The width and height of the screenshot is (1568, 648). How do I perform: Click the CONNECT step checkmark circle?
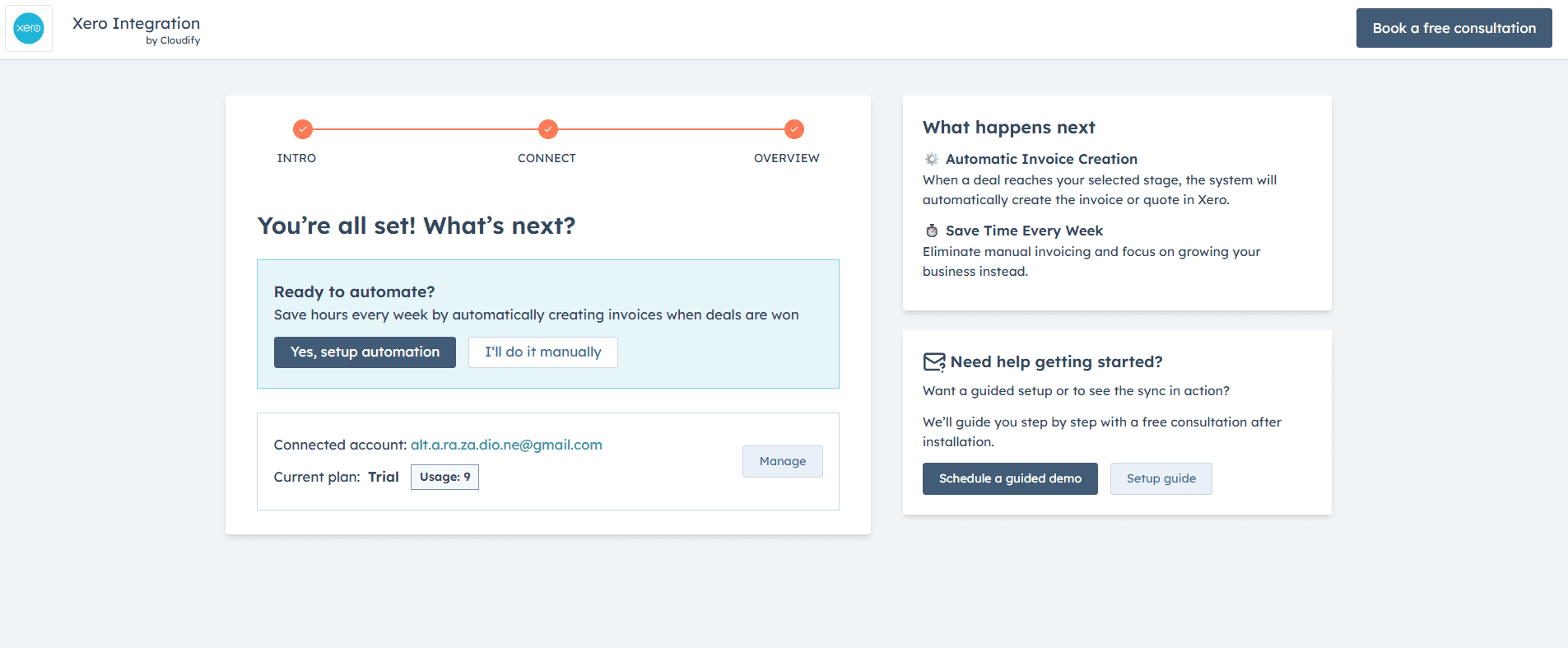click(548, 129)
